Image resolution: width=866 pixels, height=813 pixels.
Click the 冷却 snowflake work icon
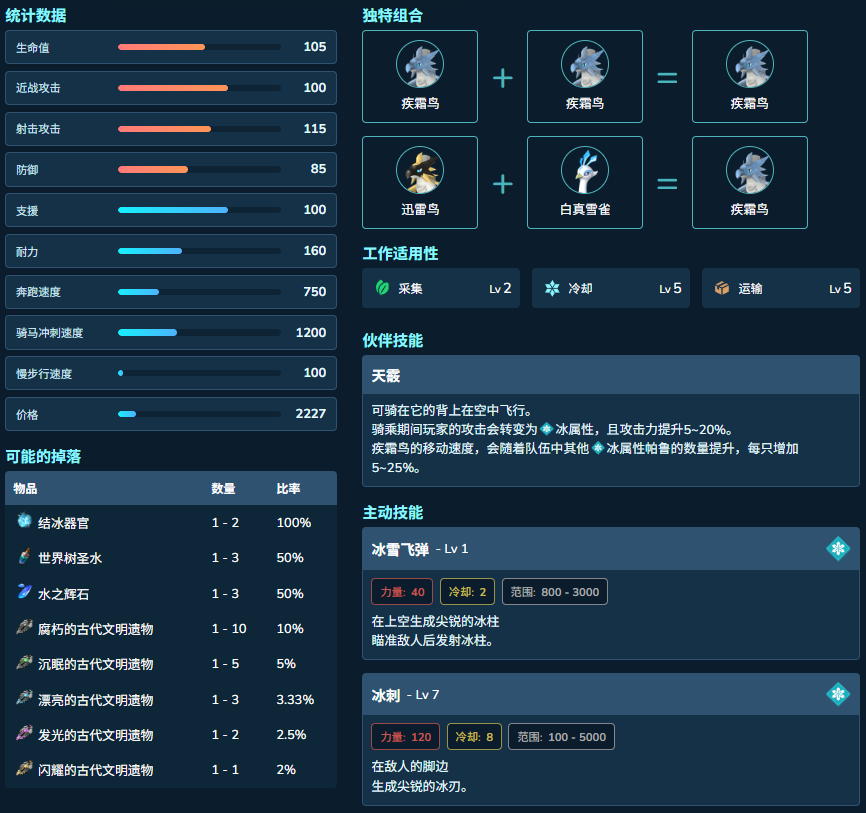pos(552,288)
